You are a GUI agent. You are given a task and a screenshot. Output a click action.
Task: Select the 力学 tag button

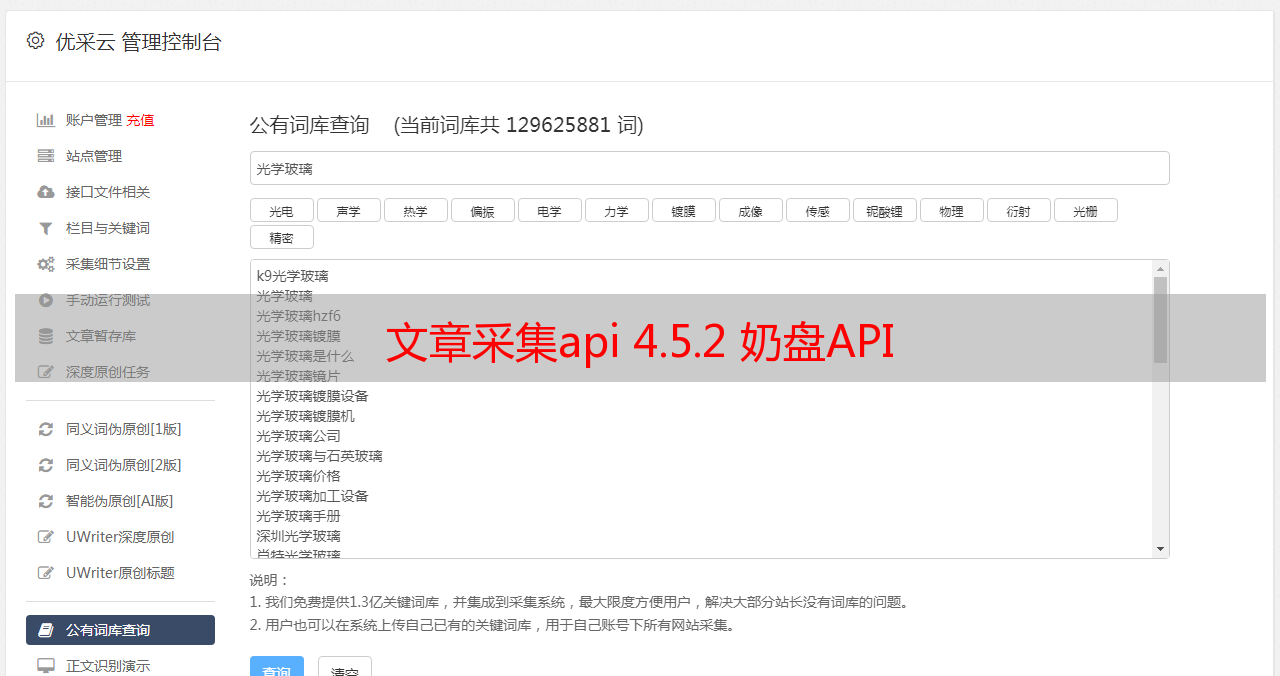616,210
